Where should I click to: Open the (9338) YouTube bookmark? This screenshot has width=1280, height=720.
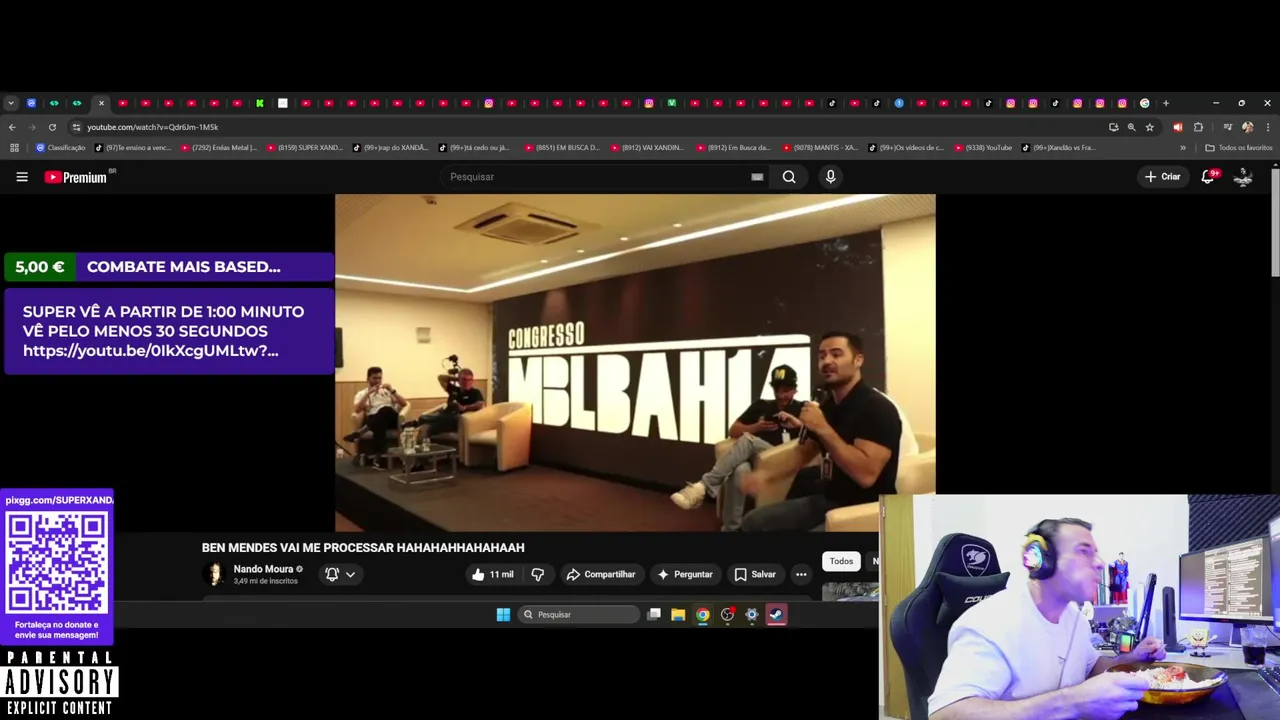coord(984,148)
